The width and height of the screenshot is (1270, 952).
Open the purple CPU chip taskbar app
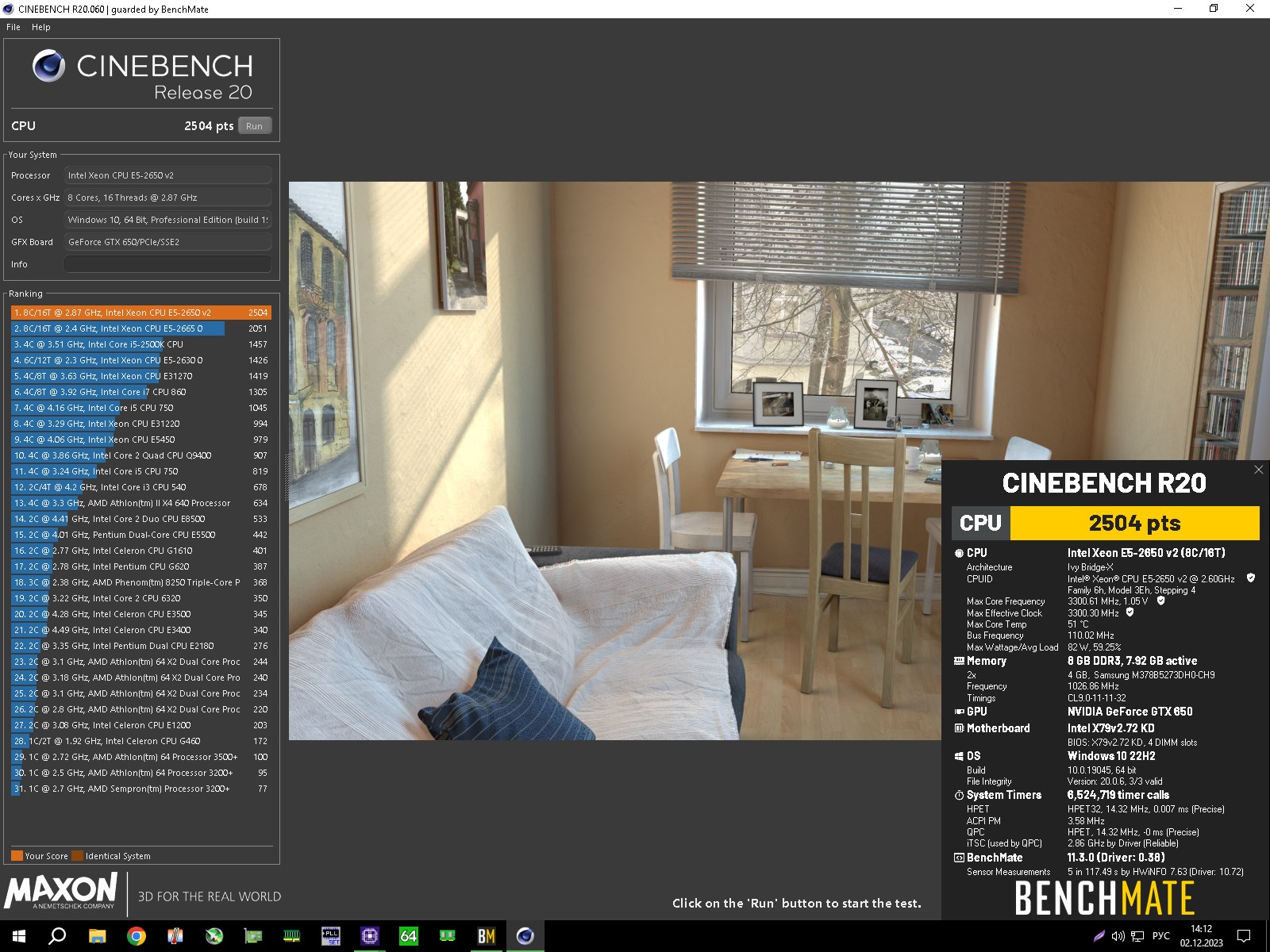pos(369,936)
